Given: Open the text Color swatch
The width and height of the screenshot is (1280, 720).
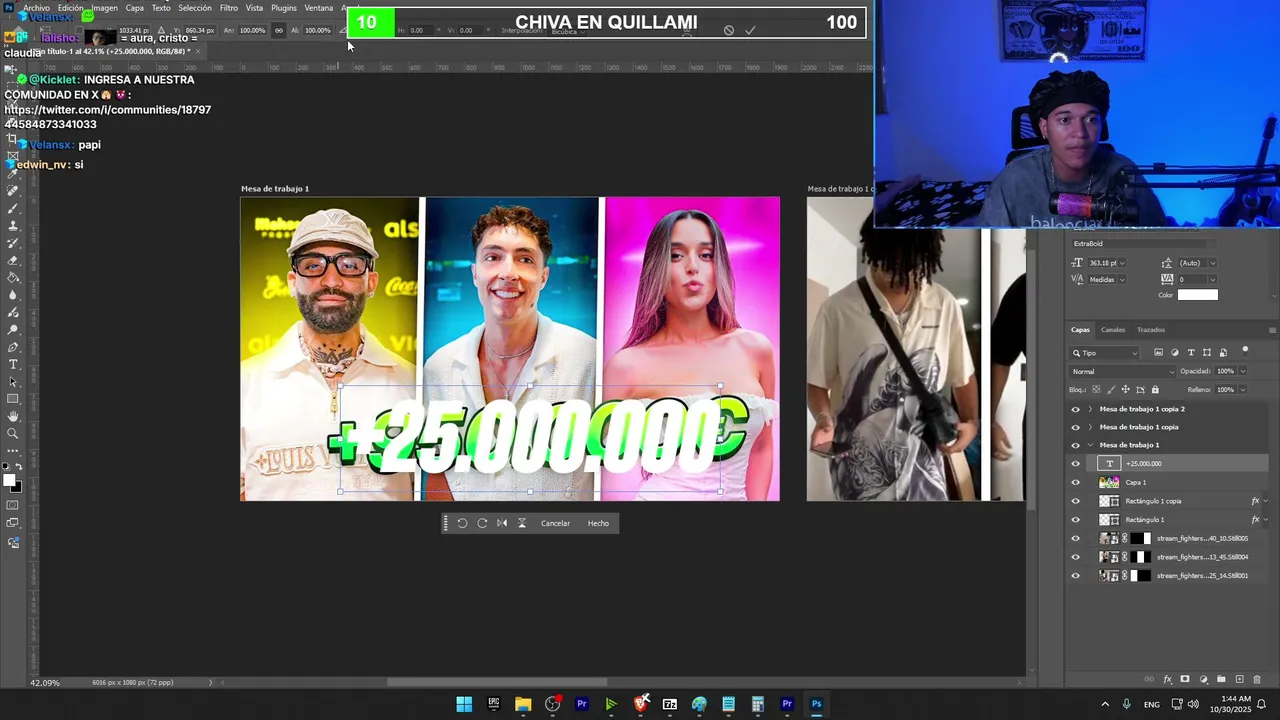Looking at the screenshot, I should [x=1198, y=295].
